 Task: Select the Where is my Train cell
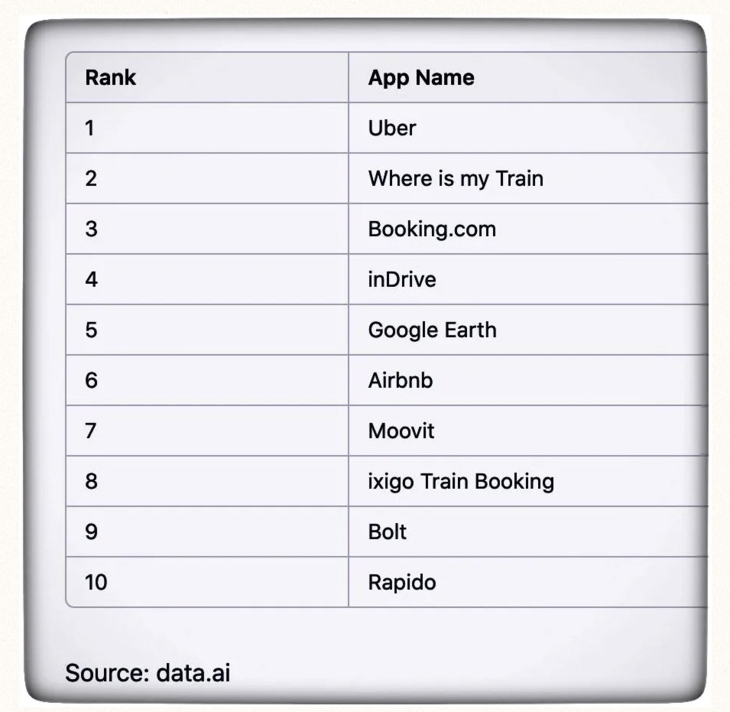455,179
